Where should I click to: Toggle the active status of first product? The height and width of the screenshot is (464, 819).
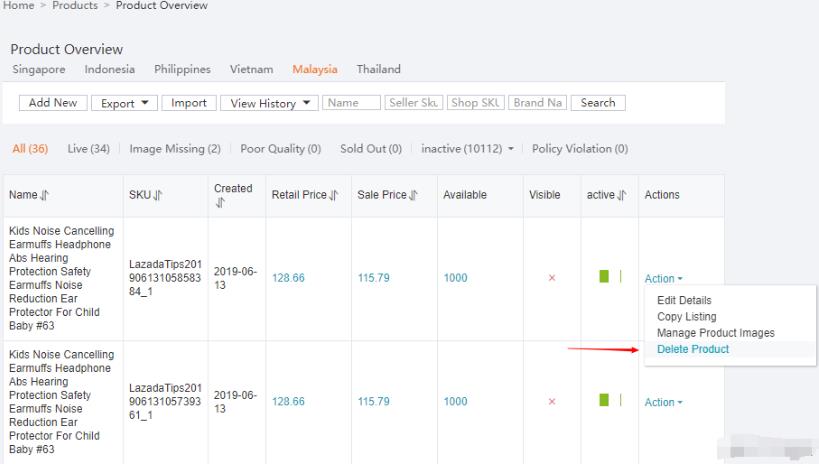click(x=609, y=277)
